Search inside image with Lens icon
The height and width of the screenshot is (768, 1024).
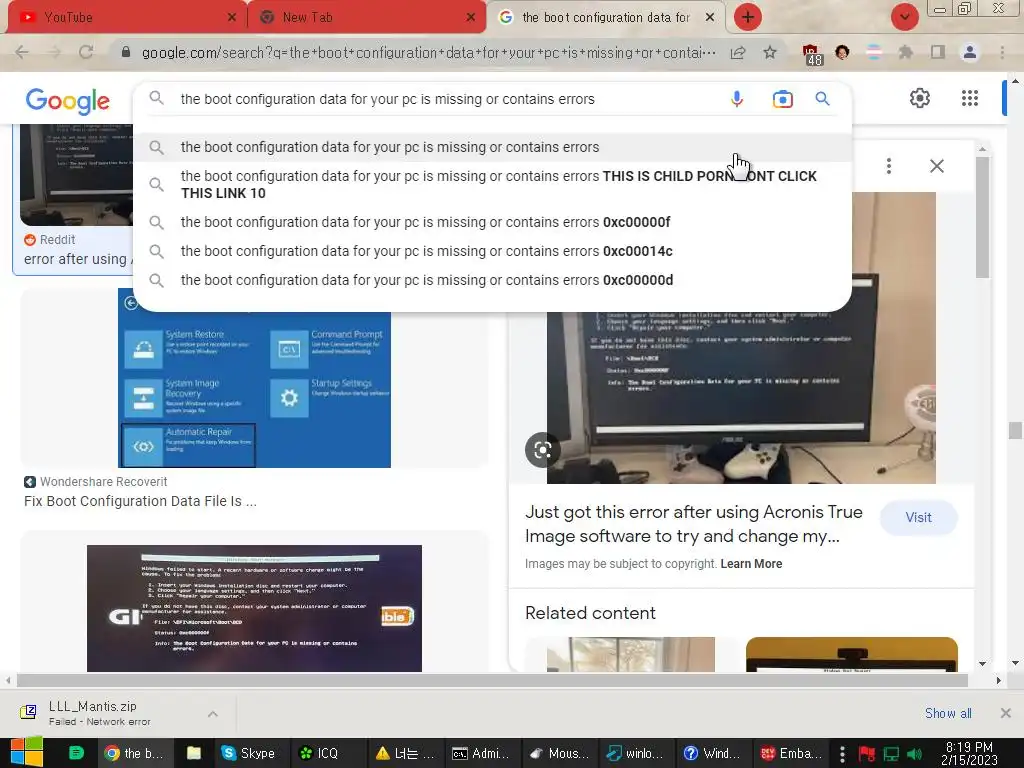pyautogui.click(x=542, y=449)
